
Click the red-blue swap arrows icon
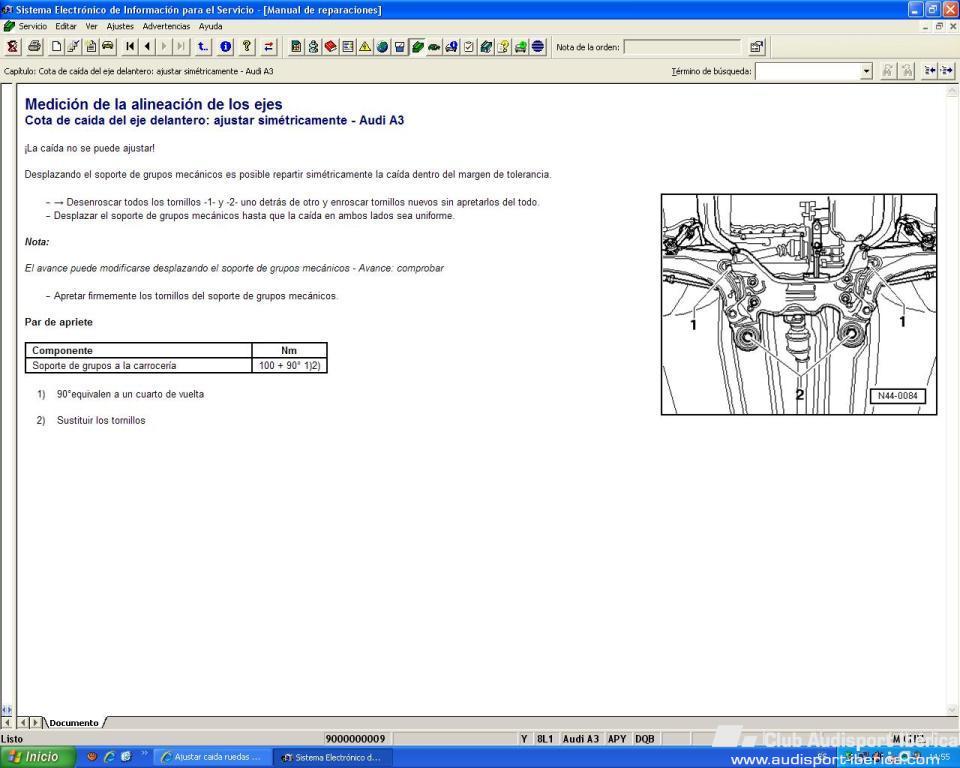(x=269, y=47)
